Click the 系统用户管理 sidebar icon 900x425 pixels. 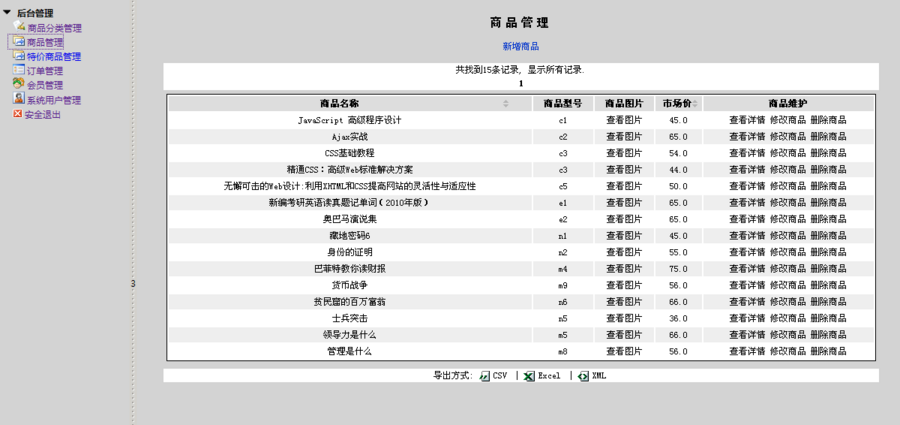tap(18, 99)
